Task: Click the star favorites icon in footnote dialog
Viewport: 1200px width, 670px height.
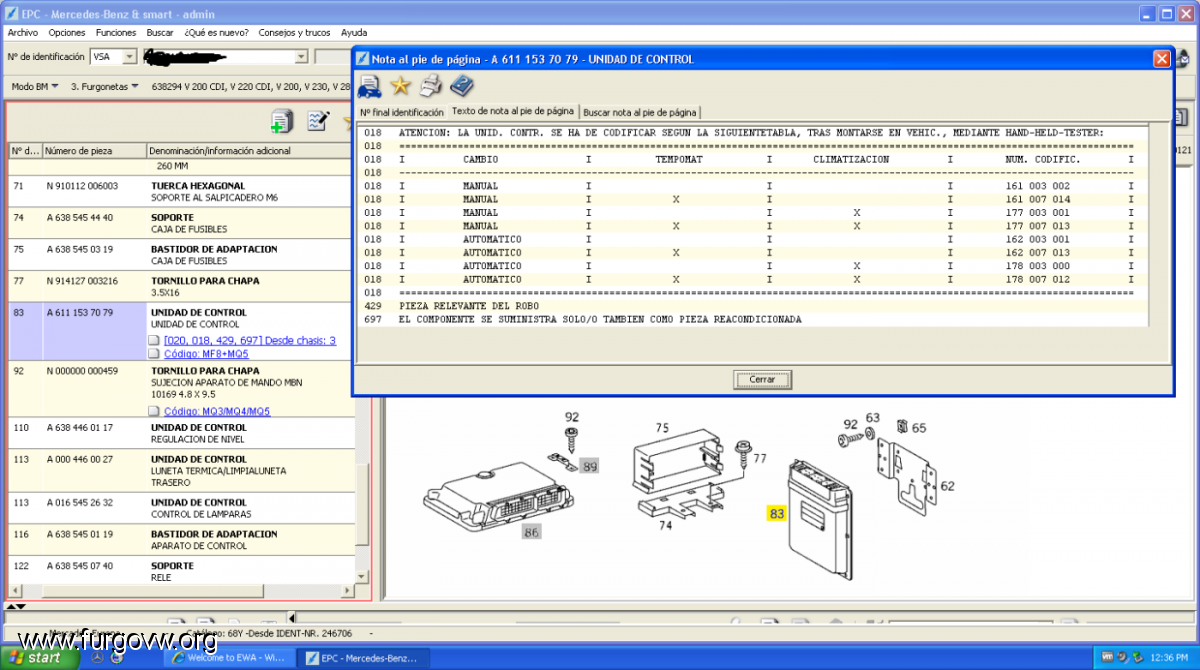Action: 400,85
